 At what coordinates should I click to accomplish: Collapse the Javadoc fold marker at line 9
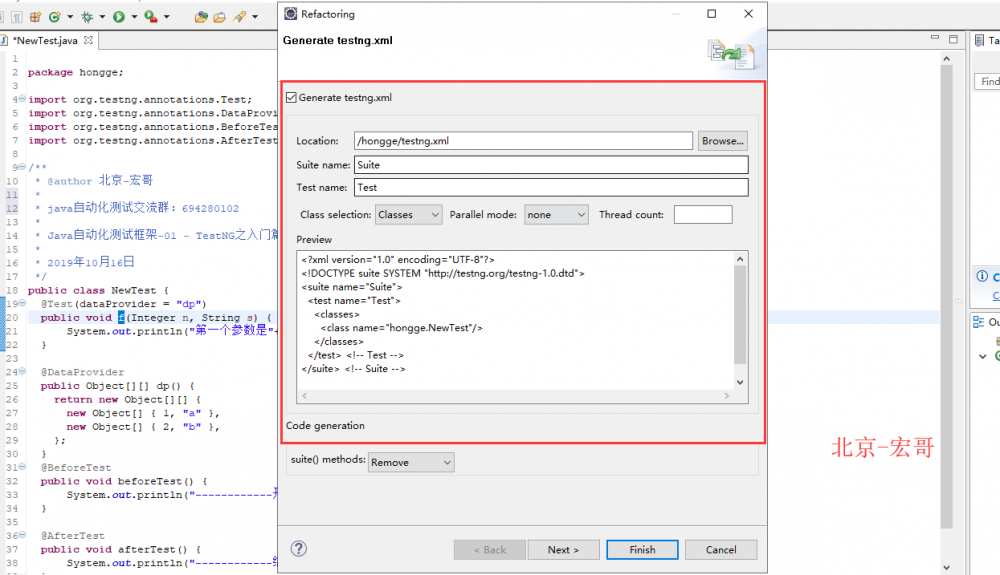(22, 167)
